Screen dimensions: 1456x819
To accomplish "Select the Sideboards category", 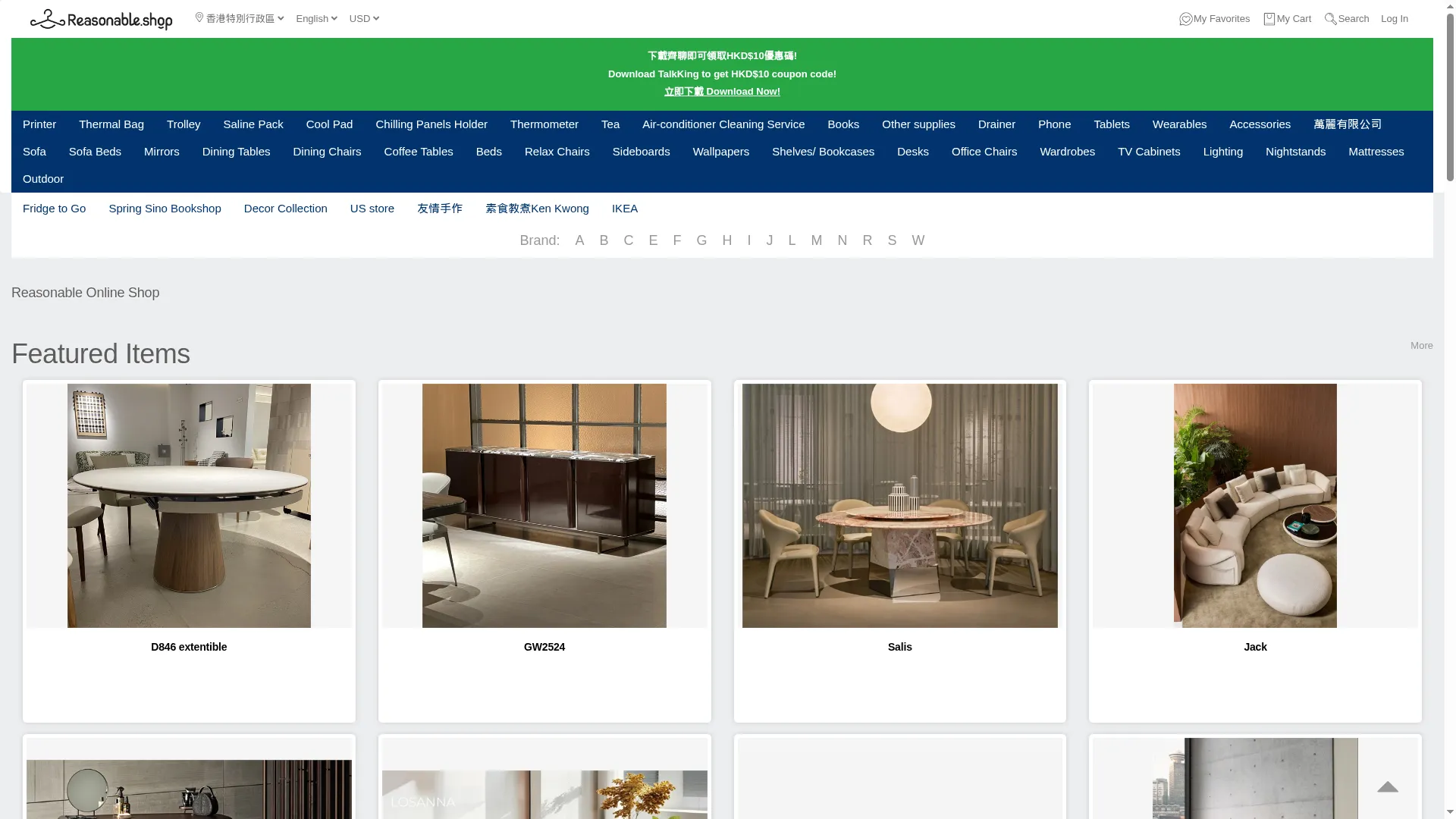I will 642,152.
